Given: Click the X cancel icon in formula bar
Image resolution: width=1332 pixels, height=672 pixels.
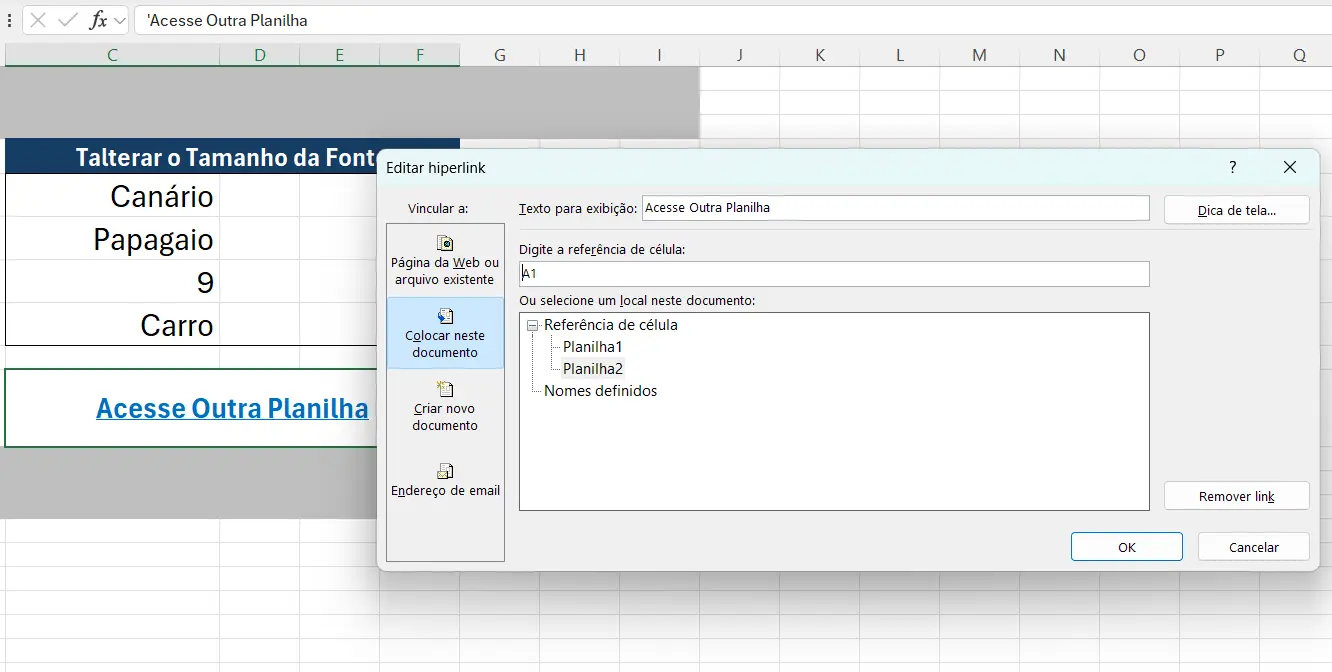Looking at the screenshot, I should click(x=40, y=19).
